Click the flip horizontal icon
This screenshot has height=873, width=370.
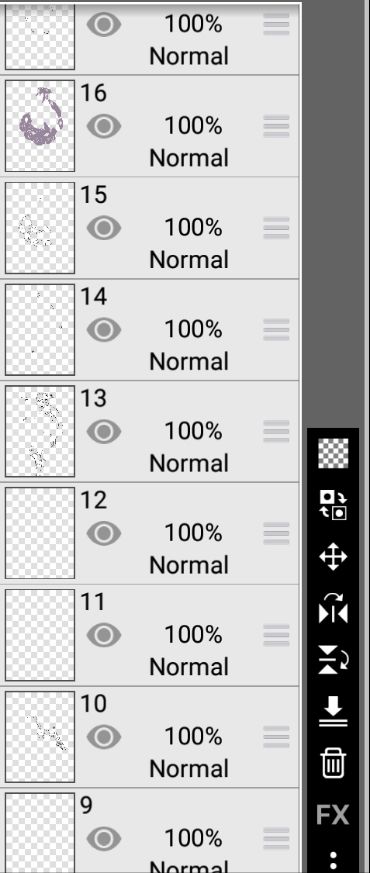click(x=333, y=609)
